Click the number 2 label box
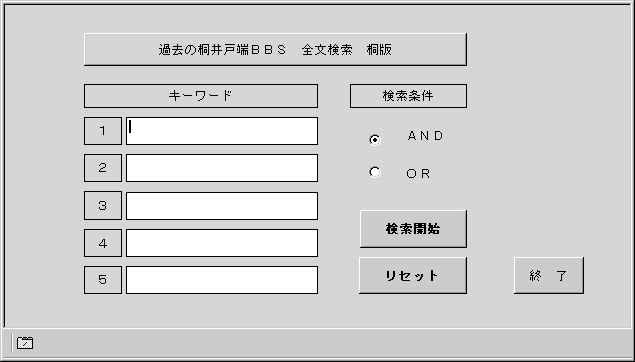635x362 pixels. (x=103, y=168)
